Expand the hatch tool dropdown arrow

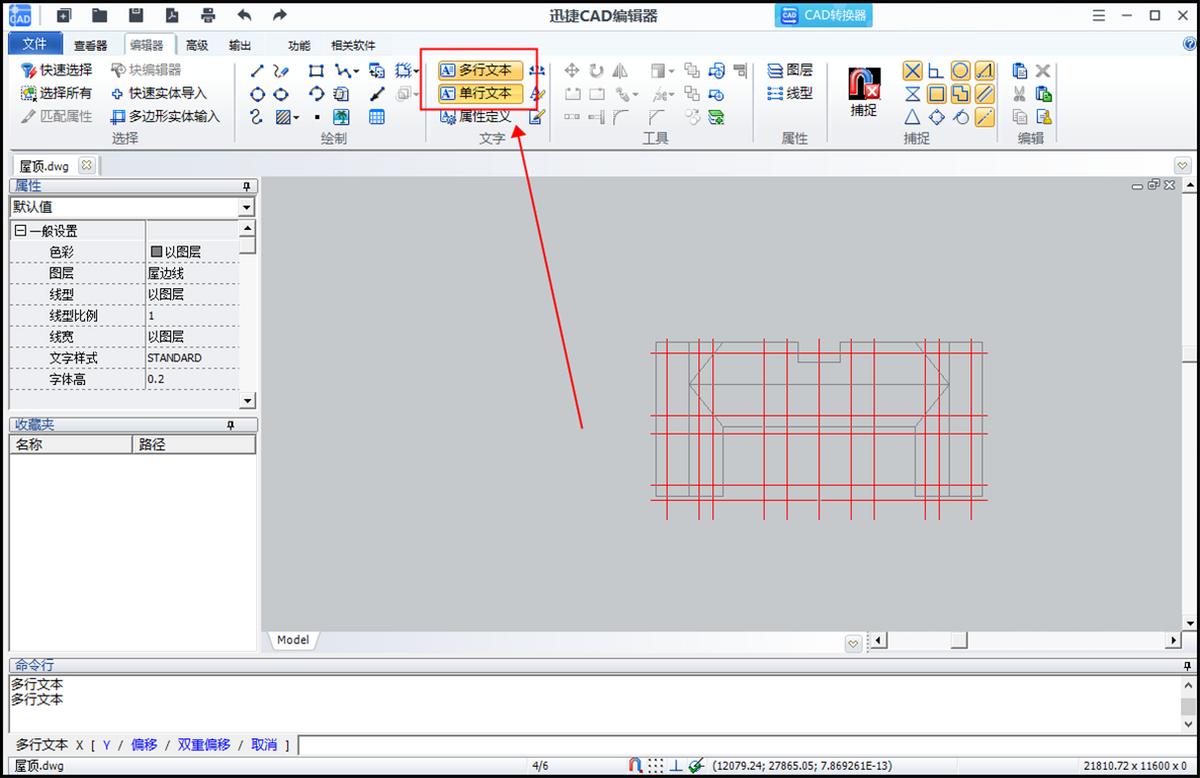[297, 117]
